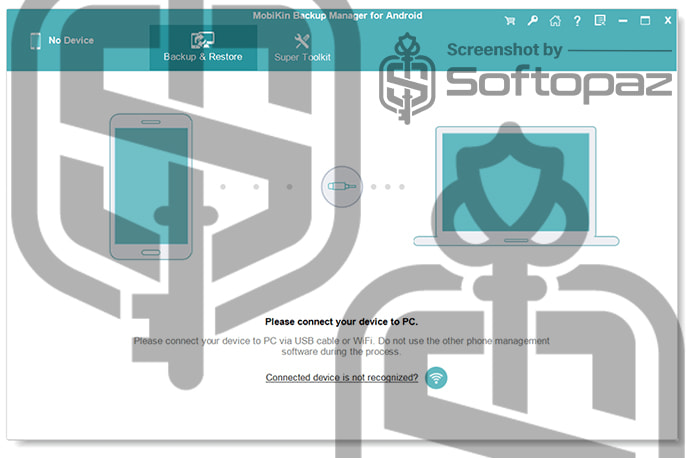The height and width of the screenshot is (458, 700).
Task: Open help via question mark icon
Action: click(577, 21)
